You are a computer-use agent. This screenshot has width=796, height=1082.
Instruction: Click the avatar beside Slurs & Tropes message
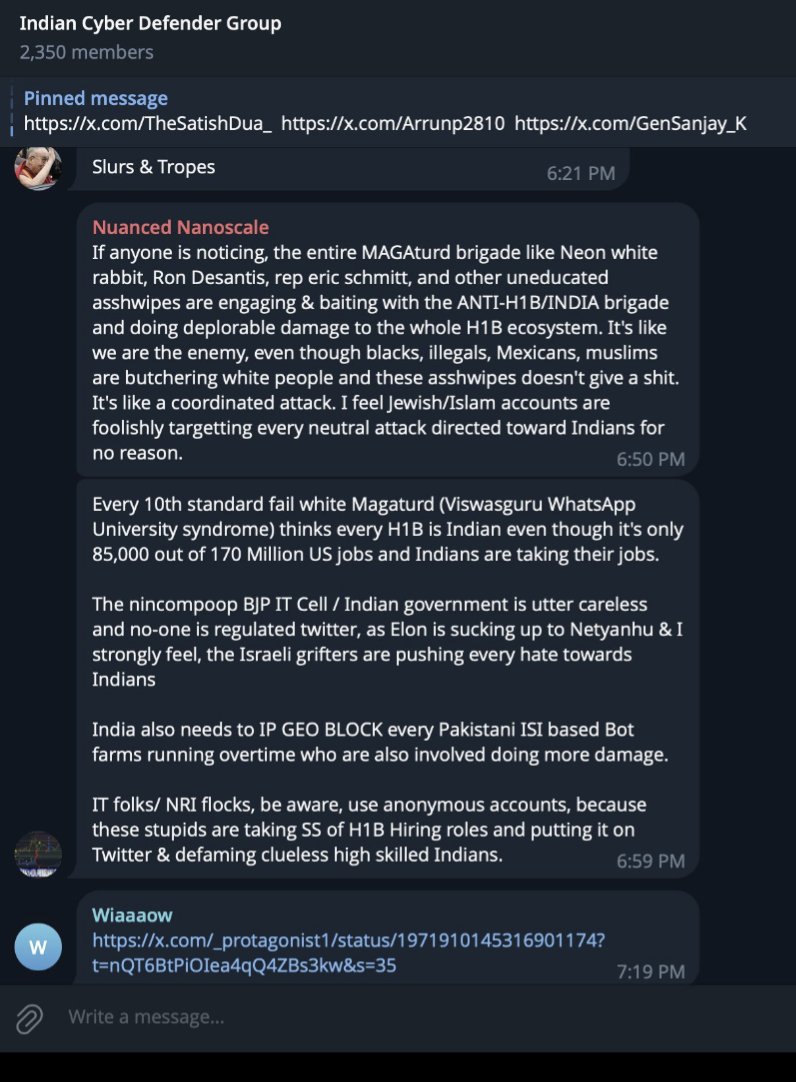[38, 166]
